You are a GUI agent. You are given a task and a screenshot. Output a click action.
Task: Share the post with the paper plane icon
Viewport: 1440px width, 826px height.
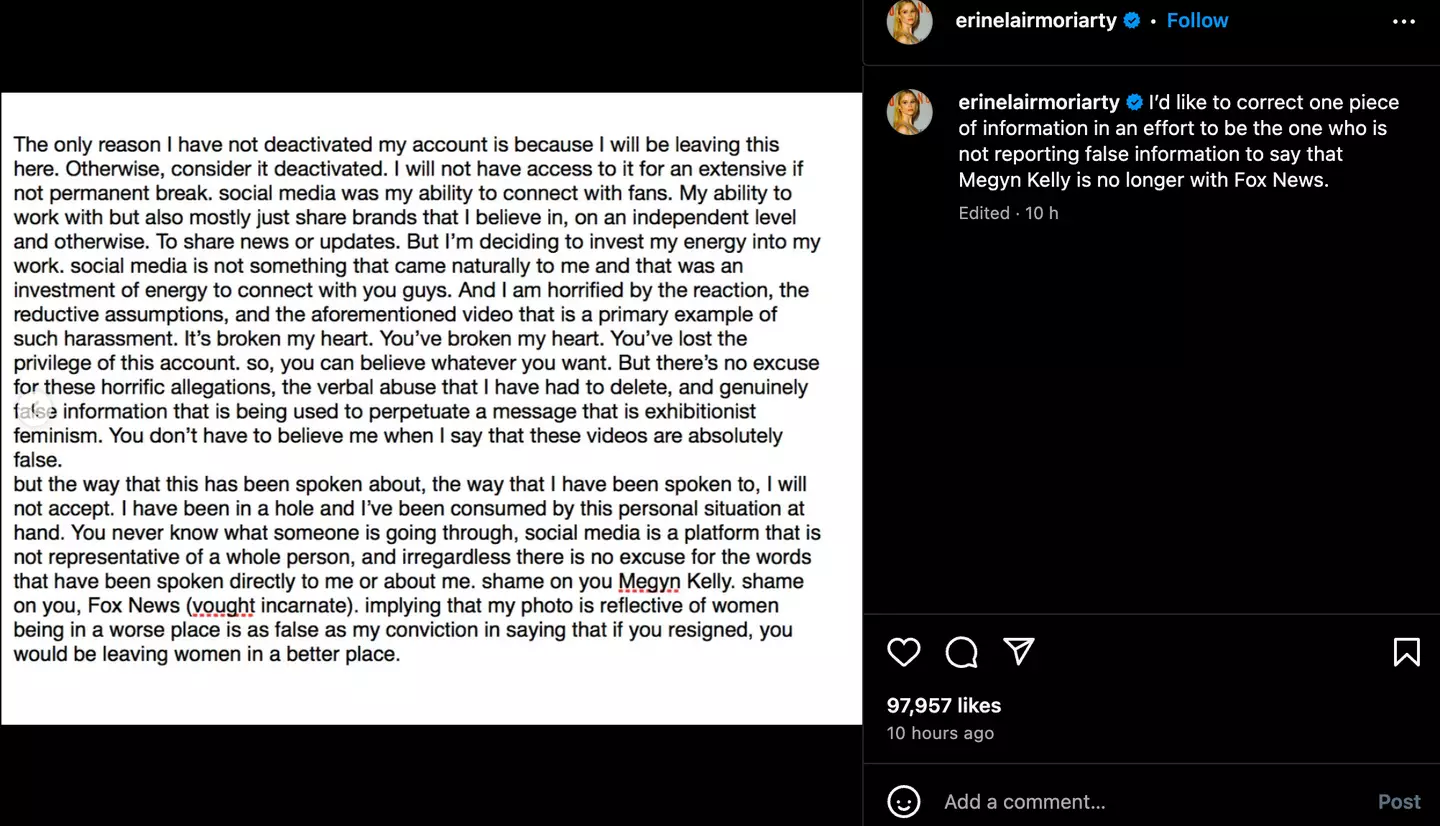point(1019,651)
